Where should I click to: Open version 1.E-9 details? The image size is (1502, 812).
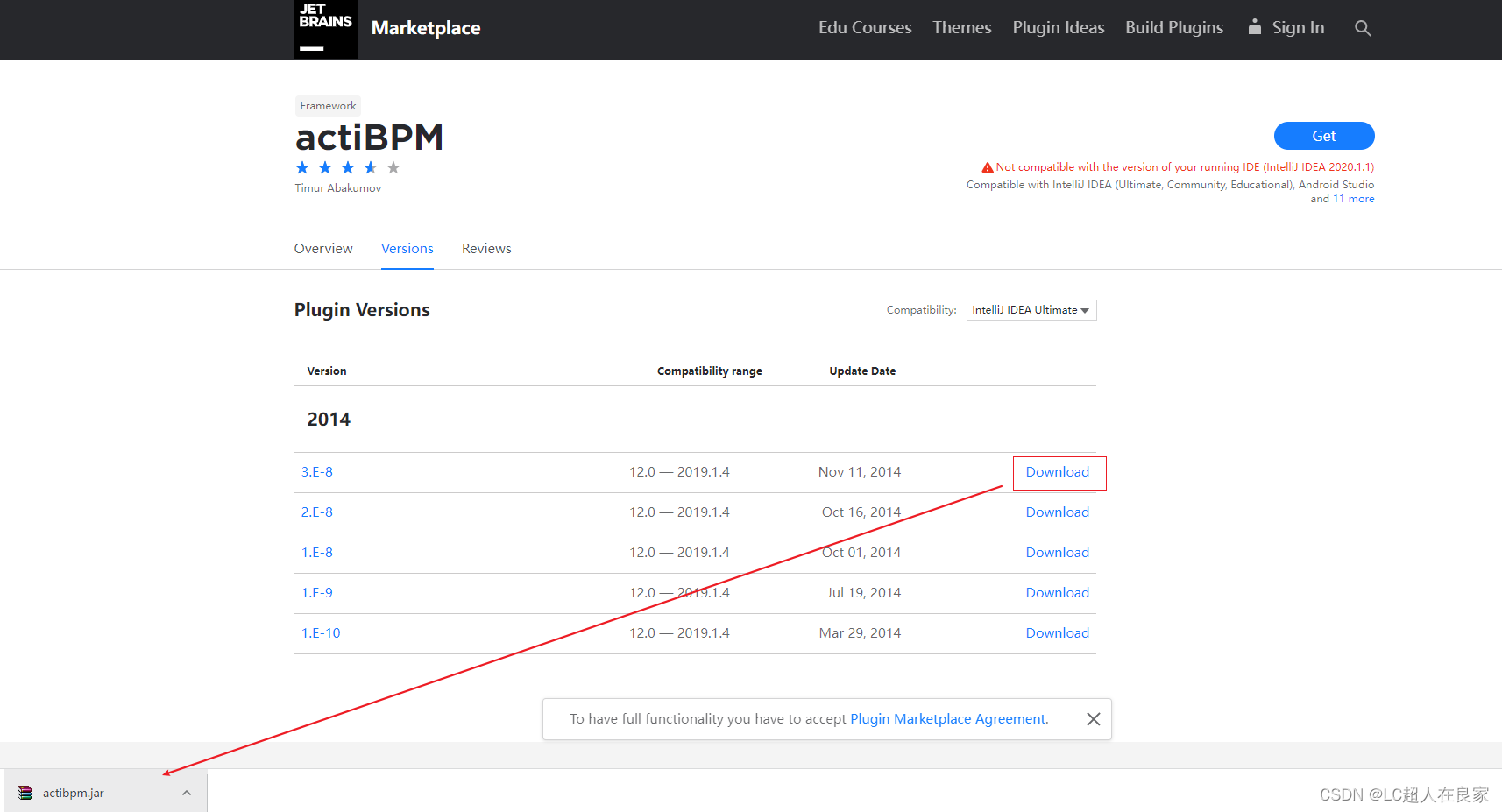317,593
